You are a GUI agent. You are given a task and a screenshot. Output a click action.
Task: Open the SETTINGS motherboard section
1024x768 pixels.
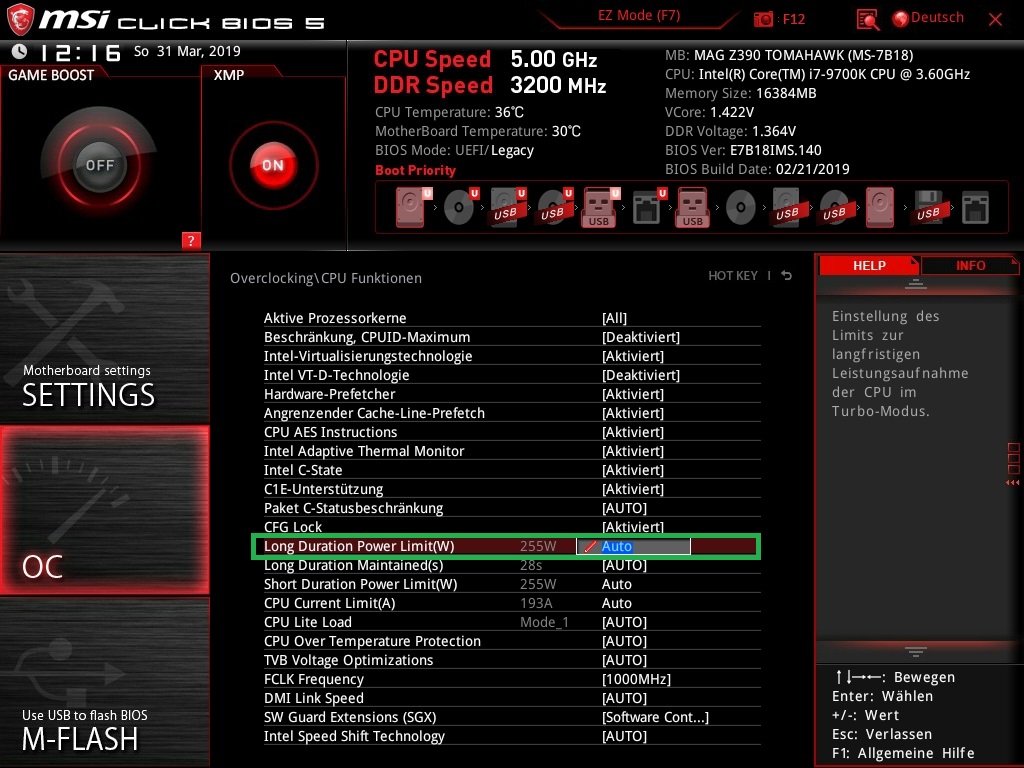coord(104,339)
